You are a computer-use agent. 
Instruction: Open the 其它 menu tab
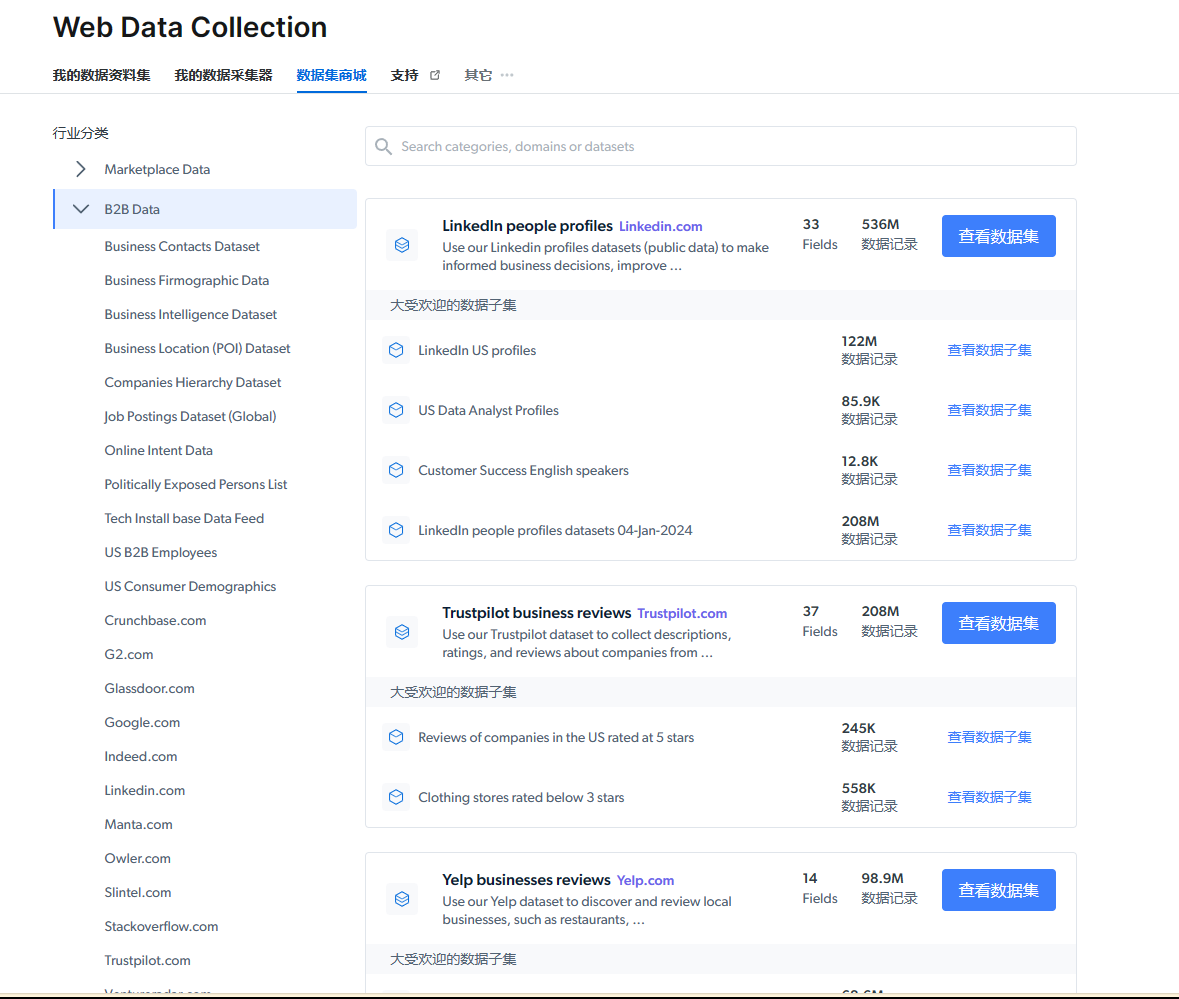[478, 75]
